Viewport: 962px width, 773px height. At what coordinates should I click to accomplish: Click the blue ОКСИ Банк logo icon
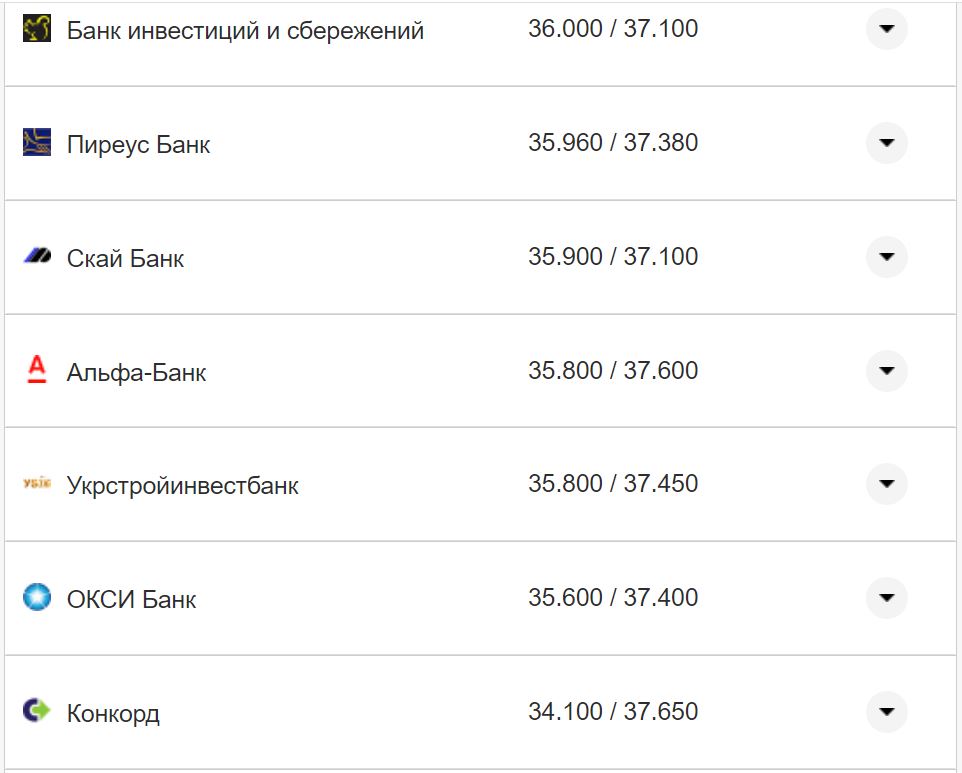click(x=37, y=598)
